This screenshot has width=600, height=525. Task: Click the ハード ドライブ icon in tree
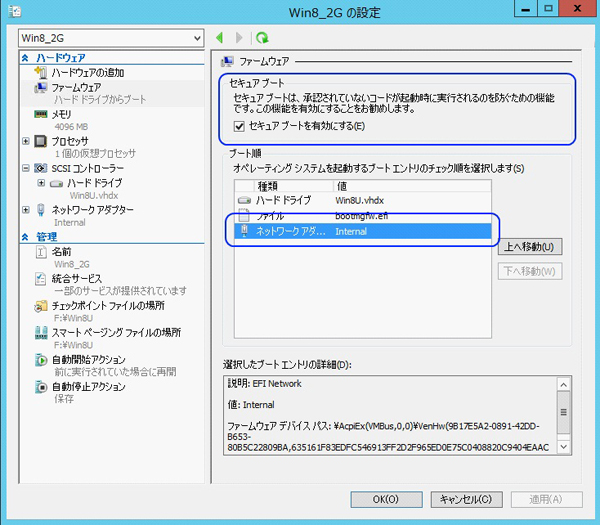coord(56,184)
